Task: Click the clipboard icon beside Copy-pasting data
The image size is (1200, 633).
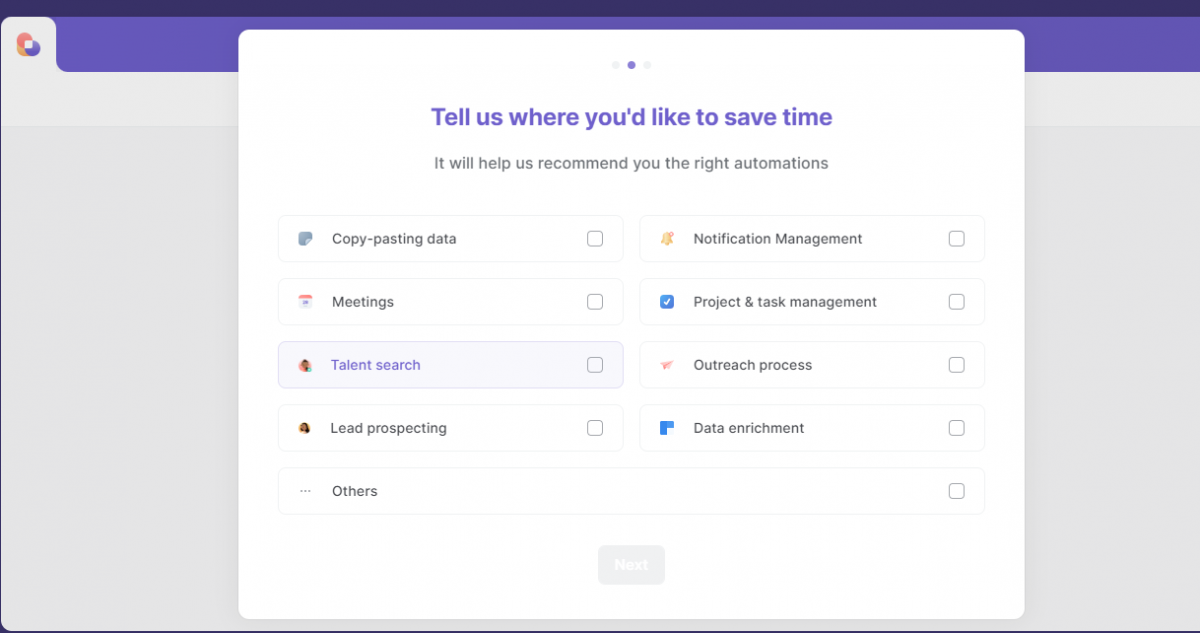Action: pyautogui.click(x=304, y=238)
